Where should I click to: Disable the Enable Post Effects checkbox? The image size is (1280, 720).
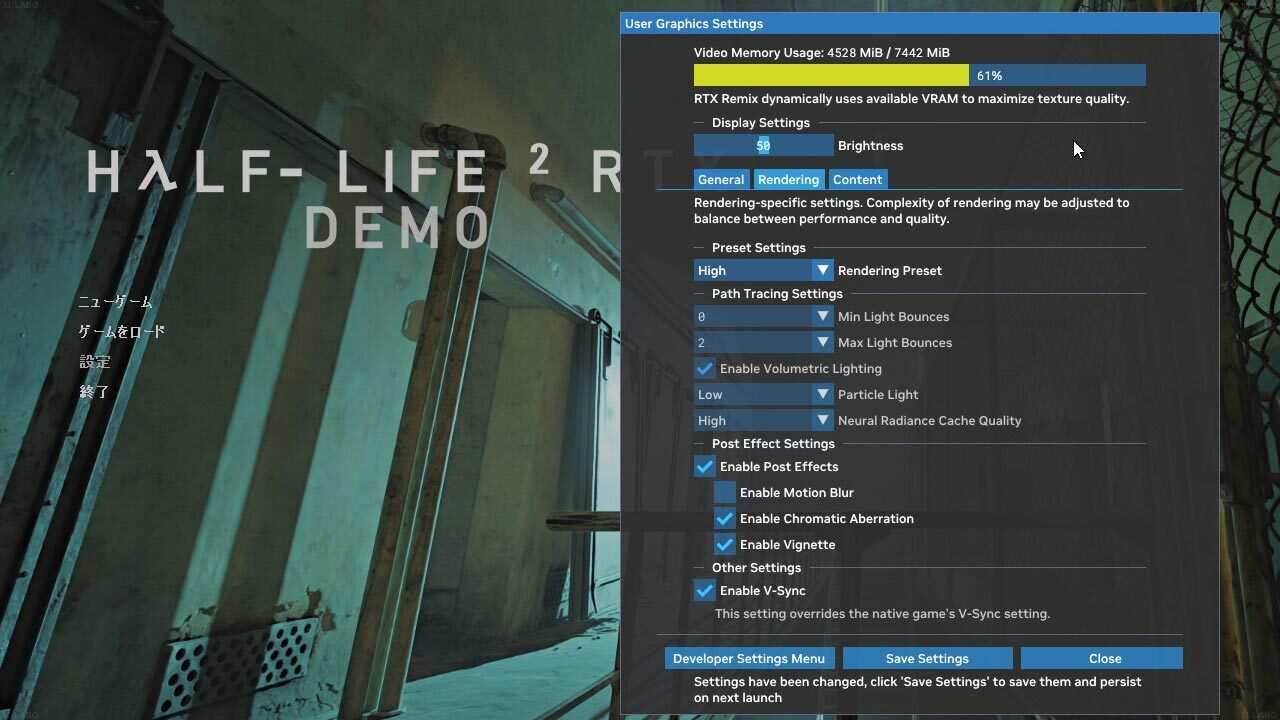click(705, 467)
